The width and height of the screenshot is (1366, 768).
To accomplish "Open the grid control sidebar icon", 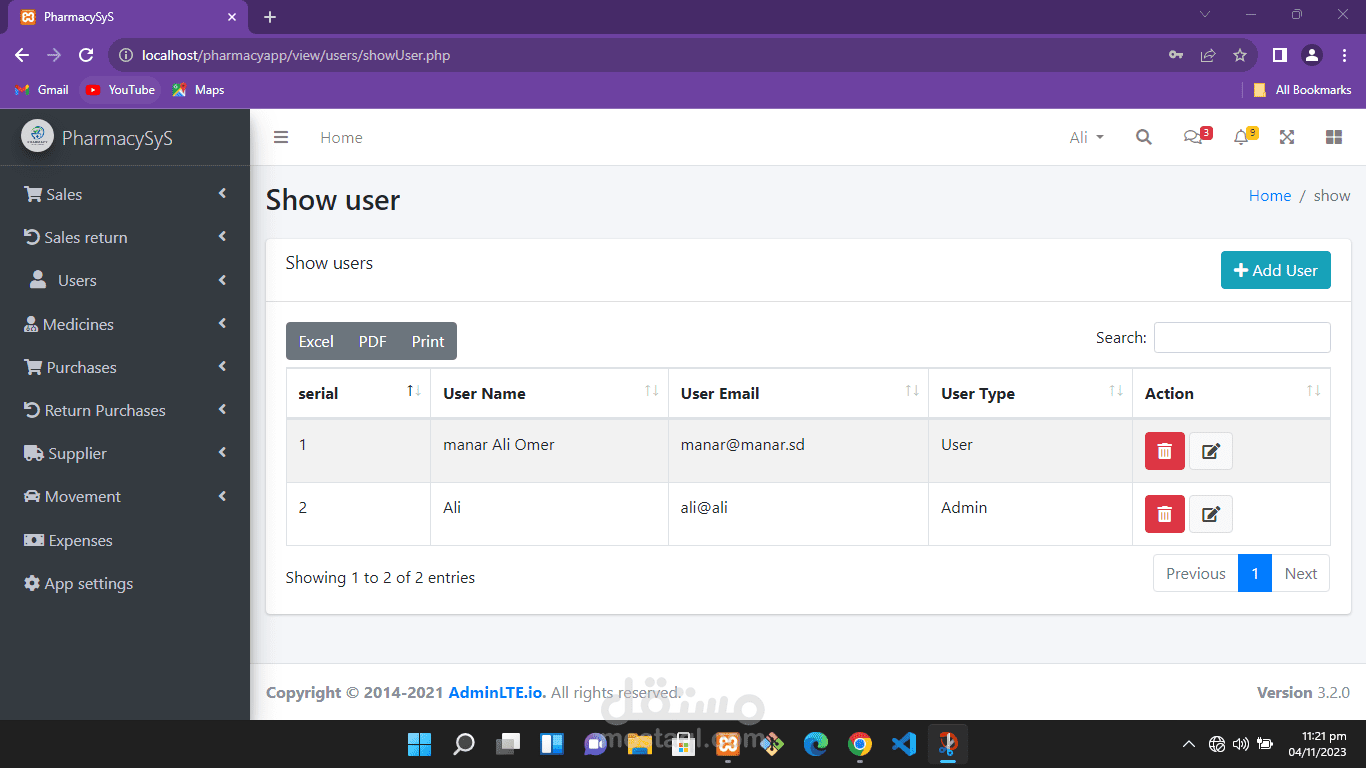I will 1334,137.
